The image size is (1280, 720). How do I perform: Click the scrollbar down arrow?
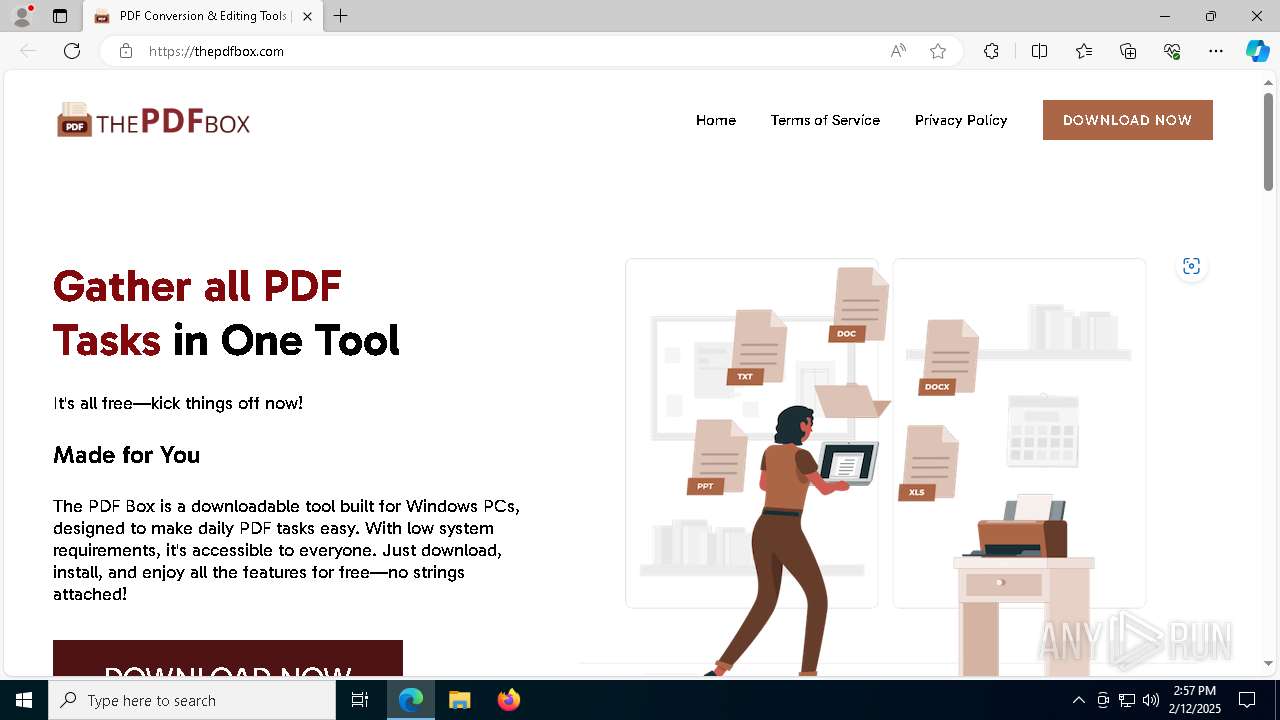coord(1268,663)
